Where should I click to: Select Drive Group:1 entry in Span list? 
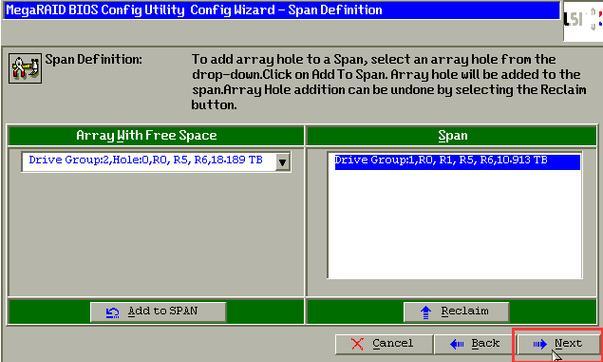pos(457,162)
